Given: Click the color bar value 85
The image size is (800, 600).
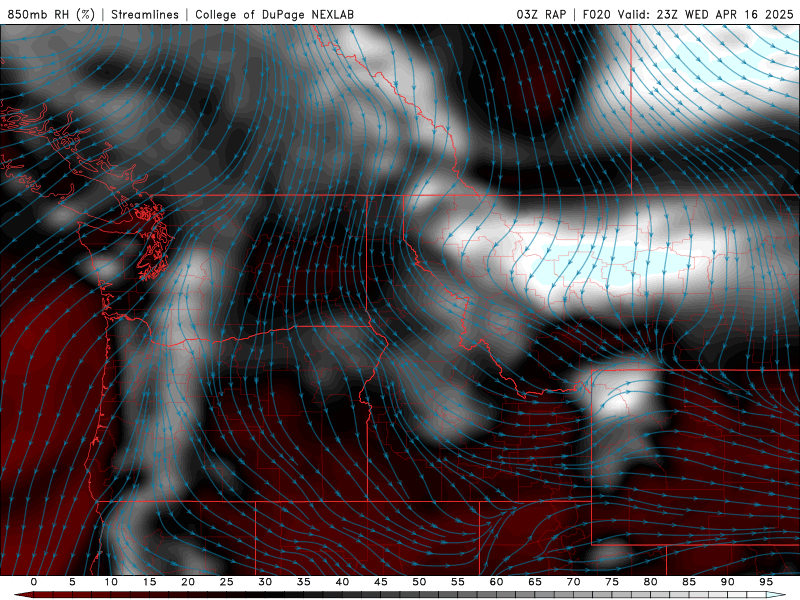Looking at the screenshot, I should click(x=689, y=582).
